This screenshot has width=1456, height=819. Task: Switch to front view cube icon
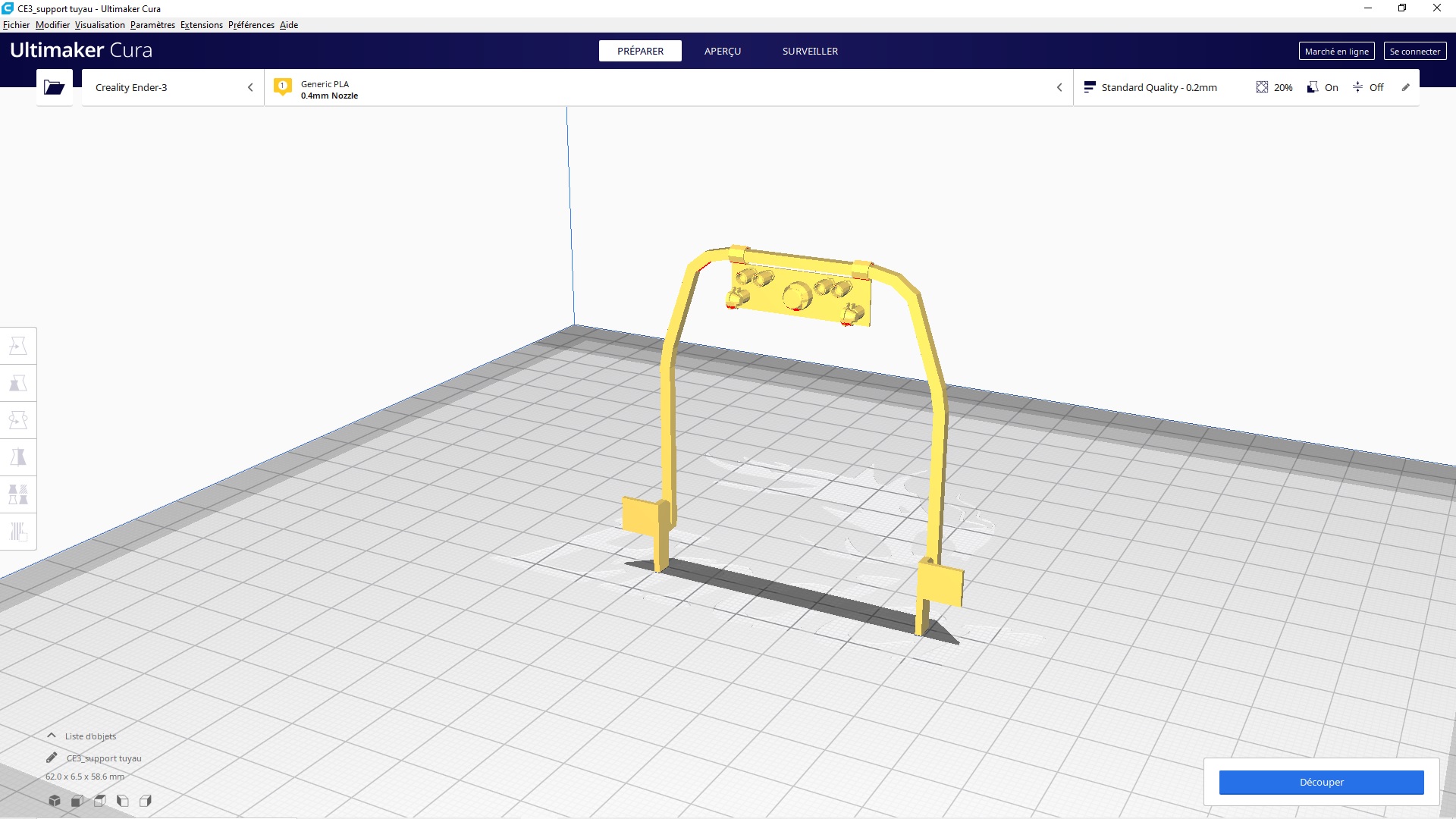click(77, 801)
